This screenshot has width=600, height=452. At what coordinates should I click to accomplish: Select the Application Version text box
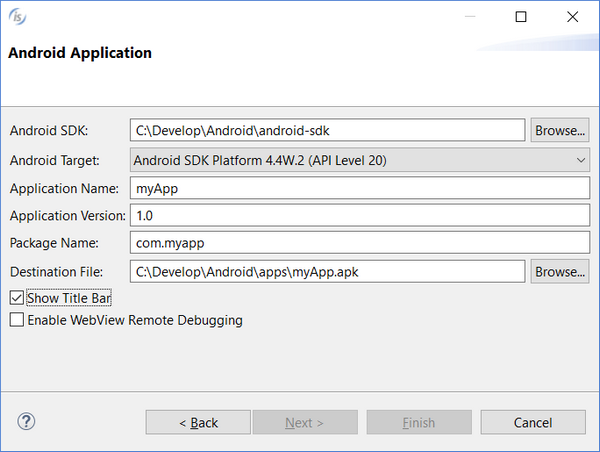click(x=360, y=215)
